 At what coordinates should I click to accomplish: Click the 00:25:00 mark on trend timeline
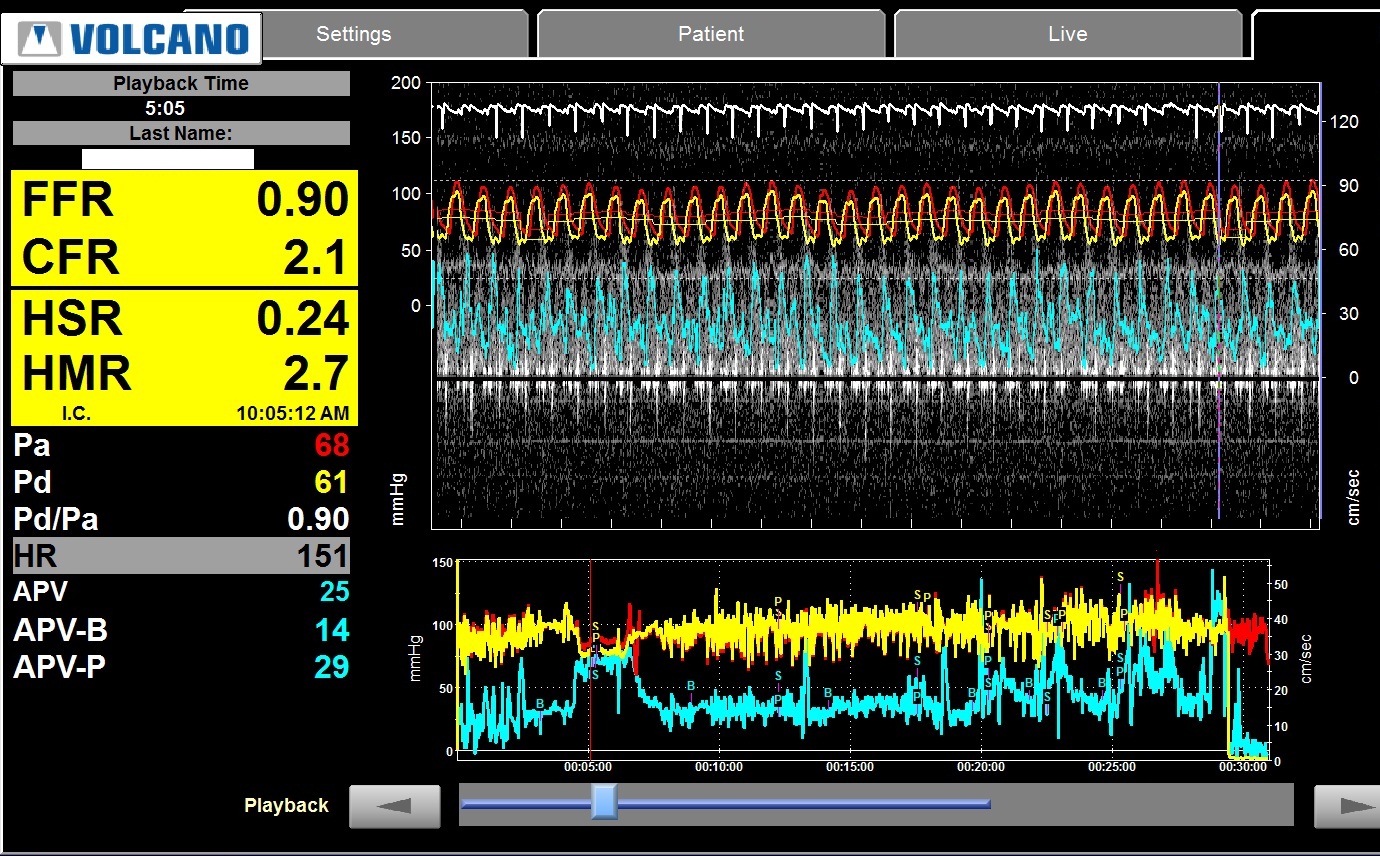click(x=1112, y=767)
